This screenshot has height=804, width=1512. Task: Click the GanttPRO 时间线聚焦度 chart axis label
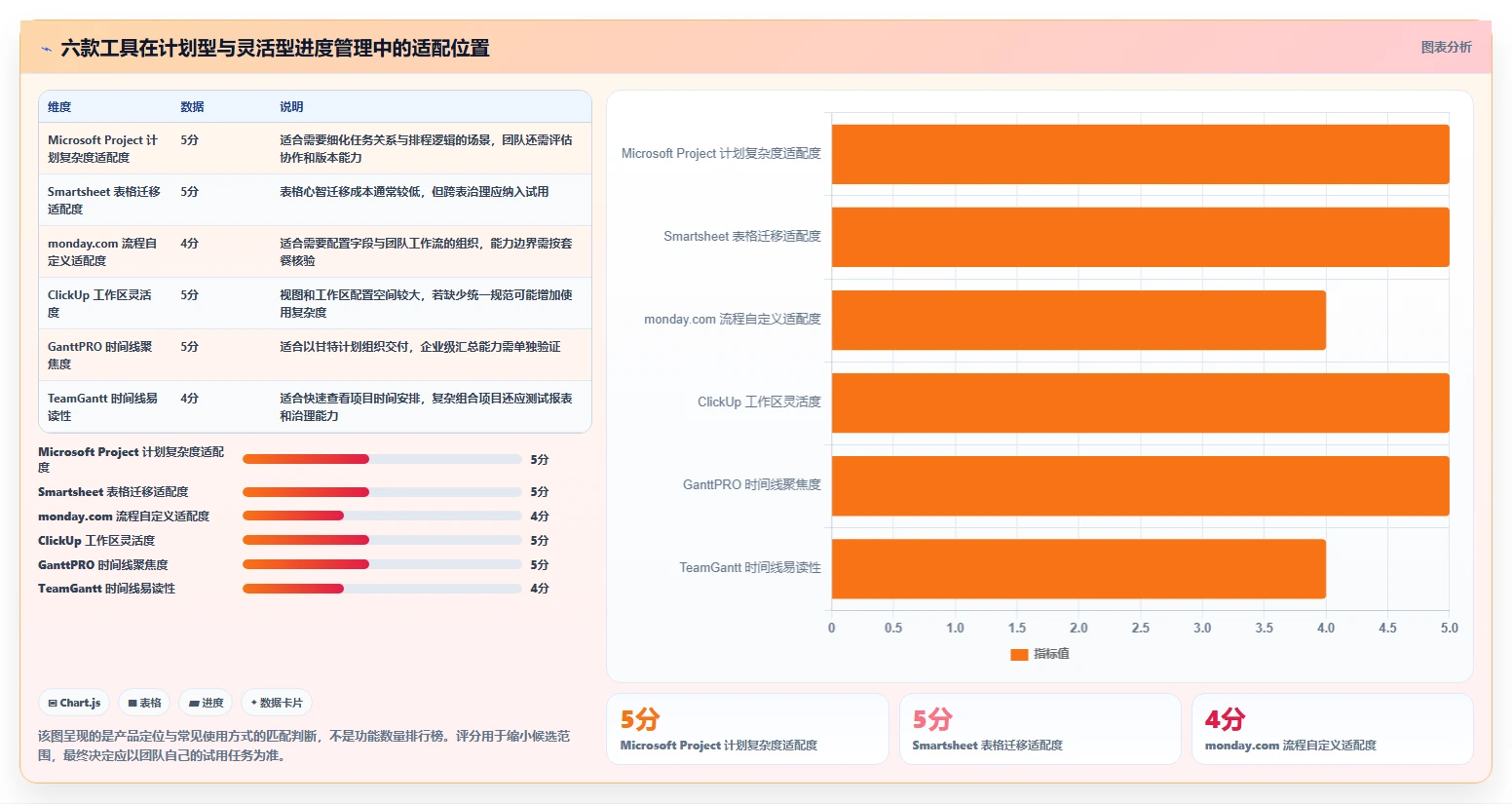[x=752, y=484]
